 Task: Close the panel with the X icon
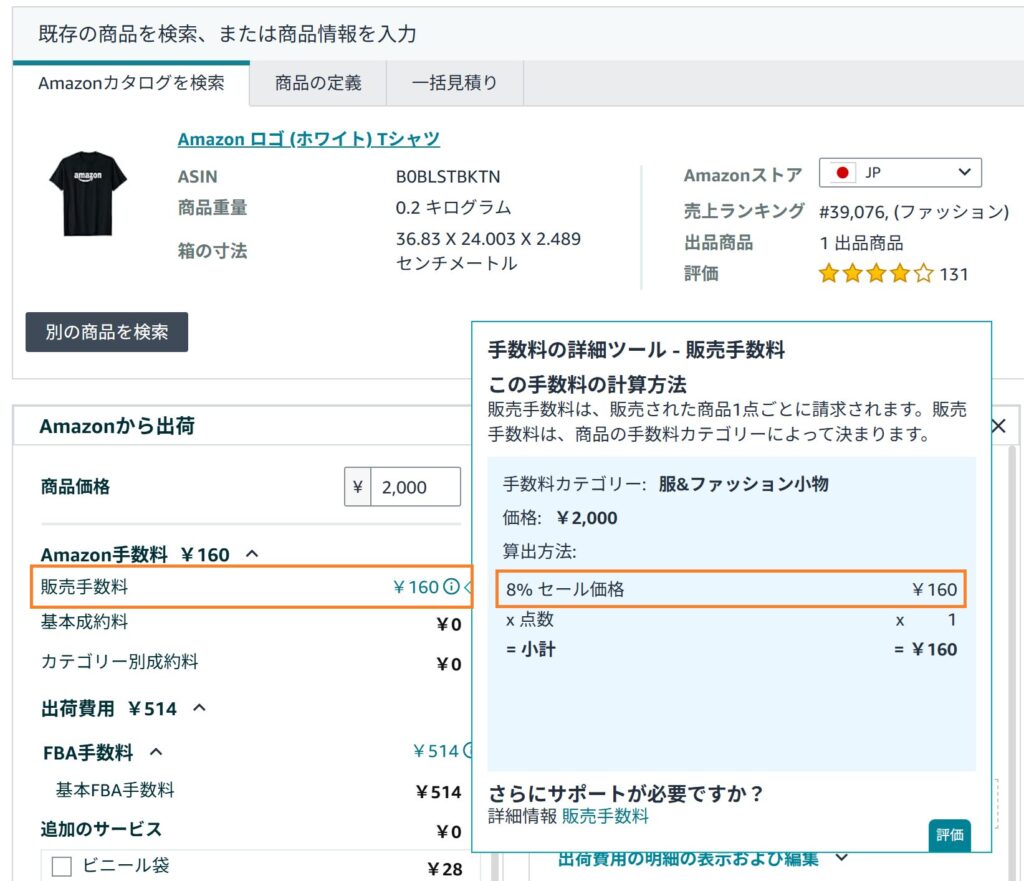(999, 426)
